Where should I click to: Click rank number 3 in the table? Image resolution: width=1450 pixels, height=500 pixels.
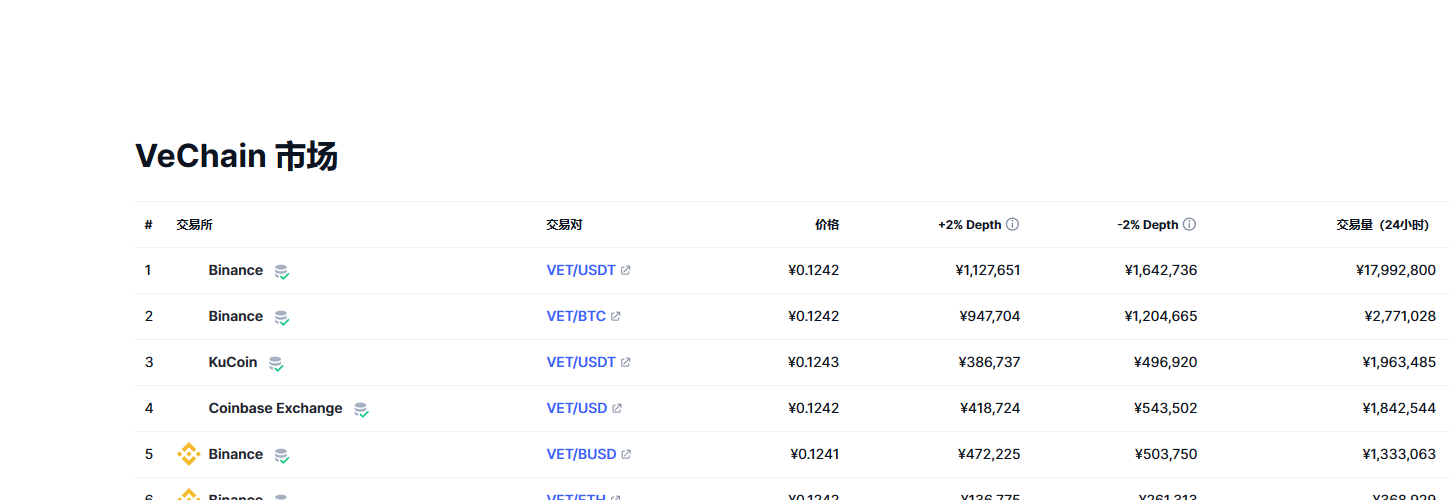[149, 362]
